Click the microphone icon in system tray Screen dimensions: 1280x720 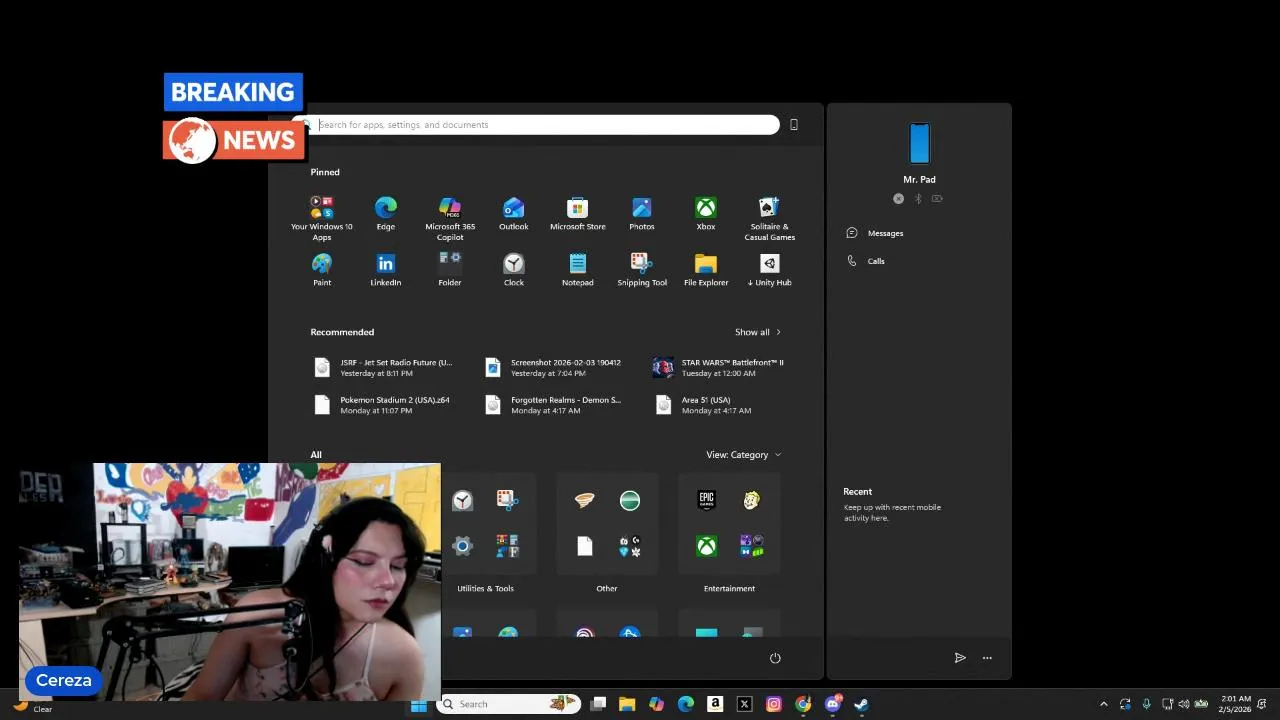(x=1146, y=704)
